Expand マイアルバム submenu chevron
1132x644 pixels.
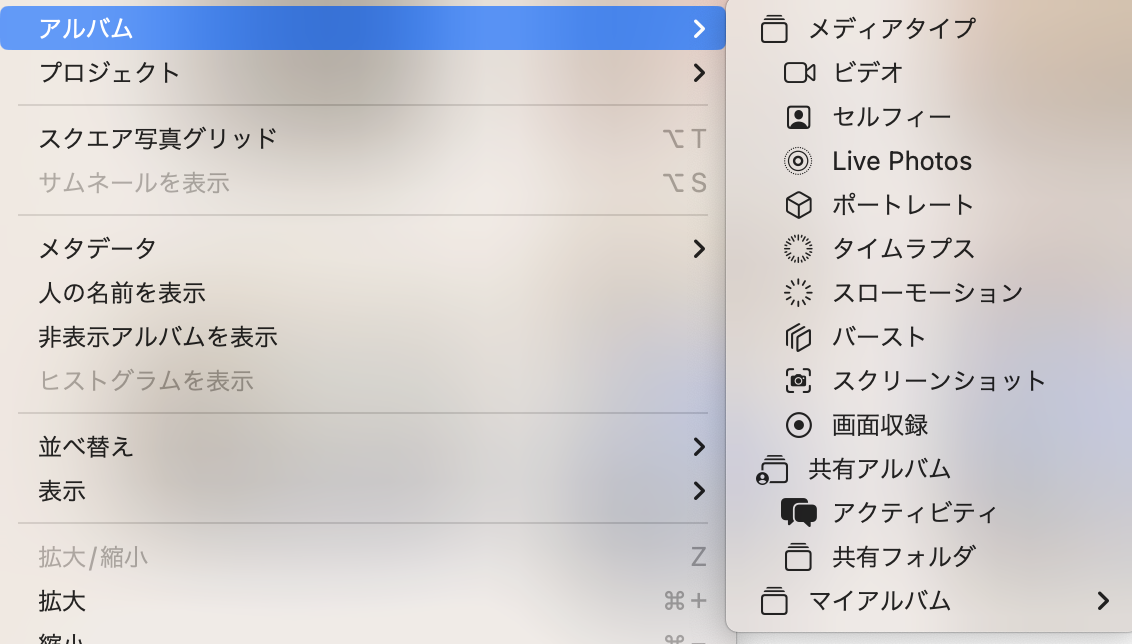1103,601
